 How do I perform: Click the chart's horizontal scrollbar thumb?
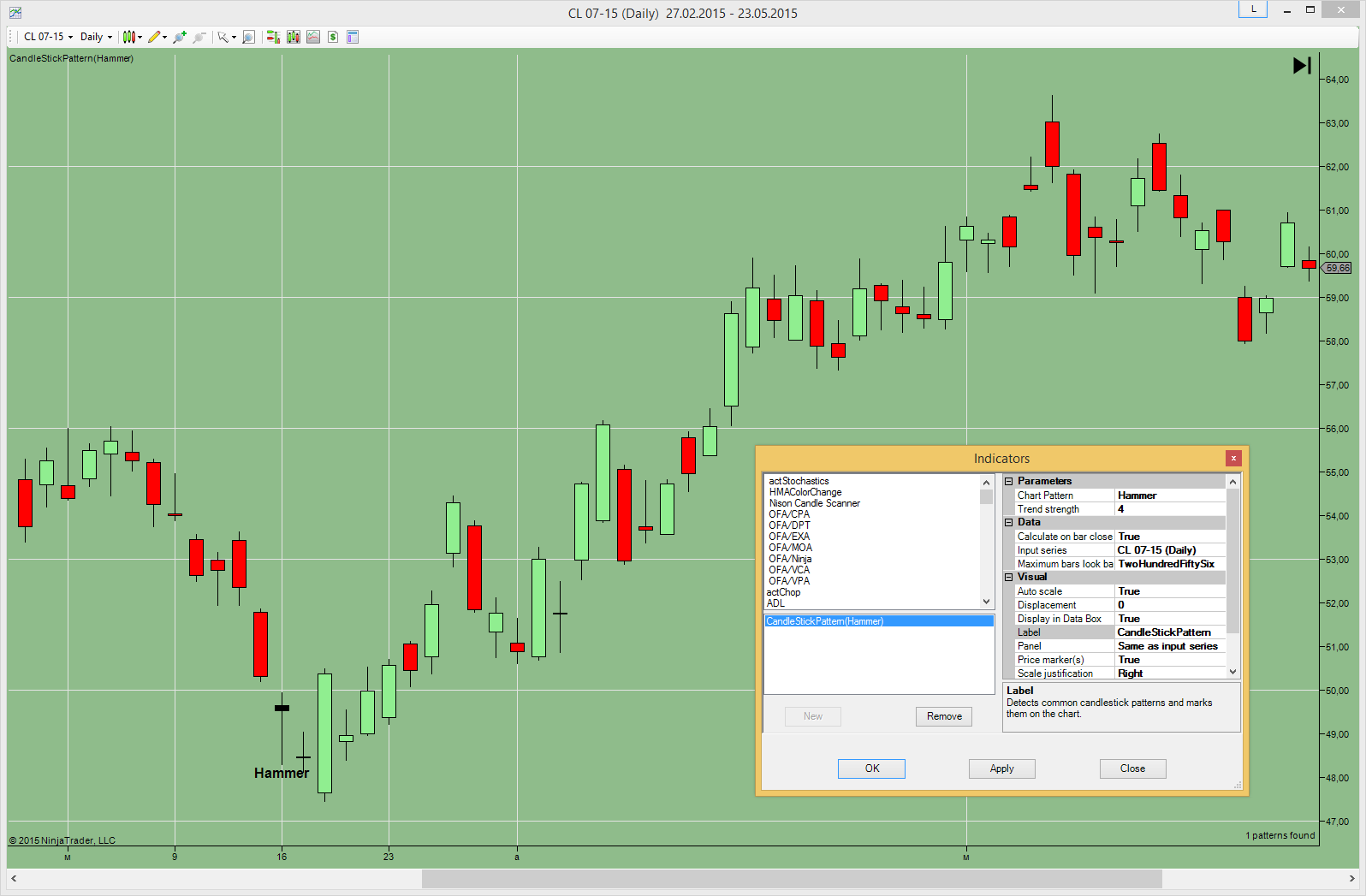pos(791,878)
